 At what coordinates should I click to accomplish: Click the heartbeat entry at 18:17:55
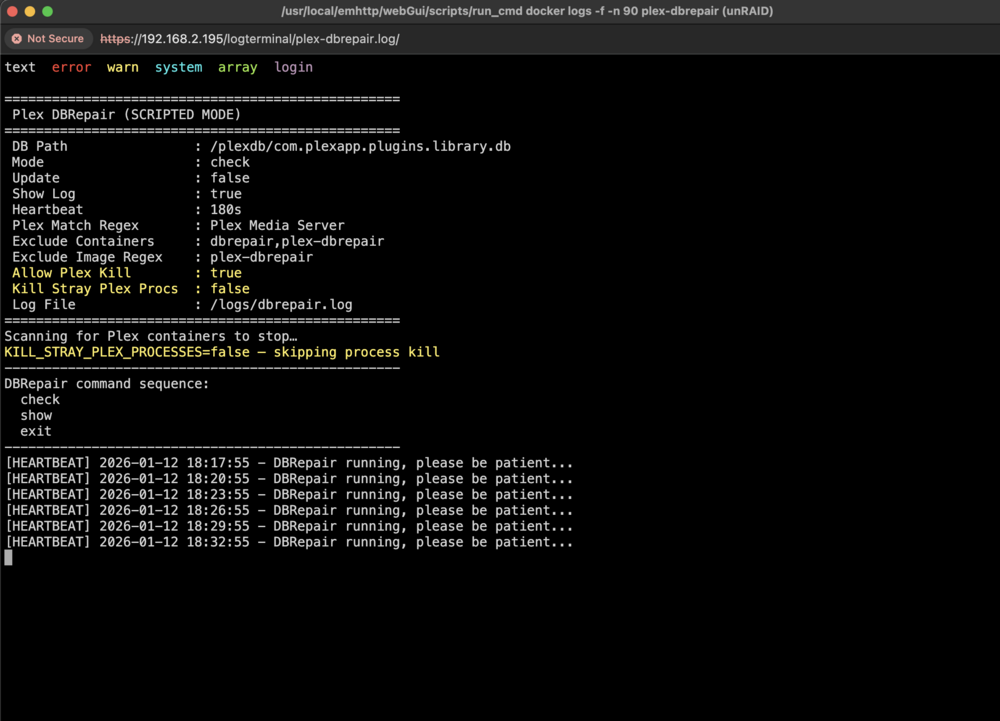point(289,463)
